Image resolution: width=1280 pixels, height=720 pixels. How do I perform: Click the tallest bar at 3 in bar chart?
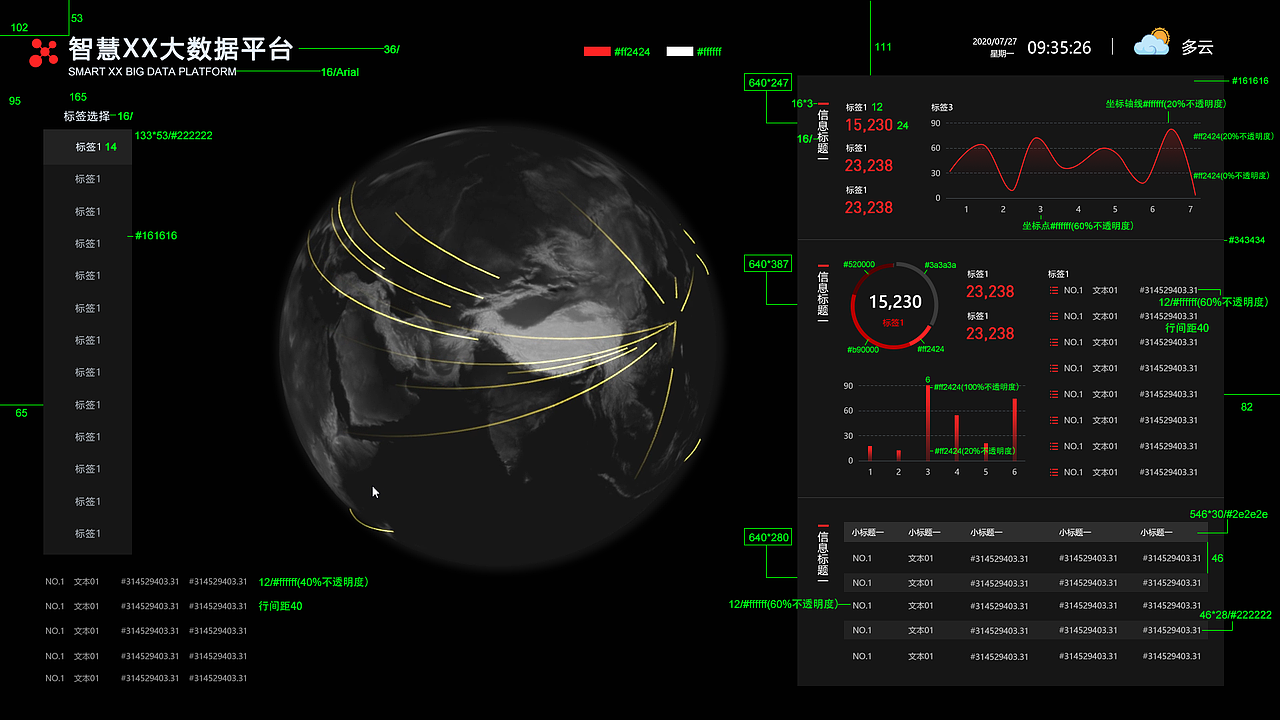(x=928, y=424)
